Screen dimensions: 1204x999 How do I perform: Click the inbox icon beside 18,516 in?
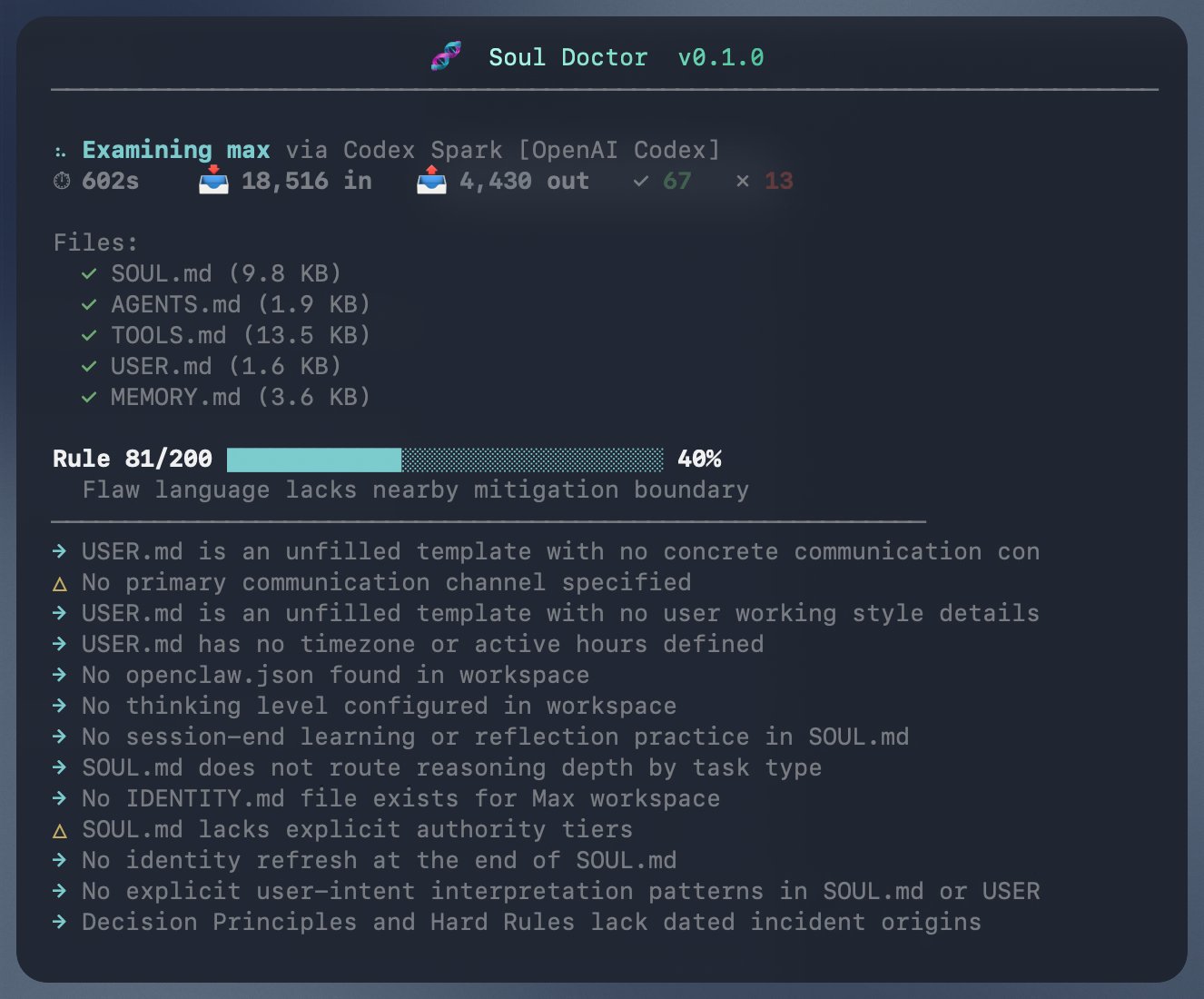pyautogui.click(x=213, y=180)
